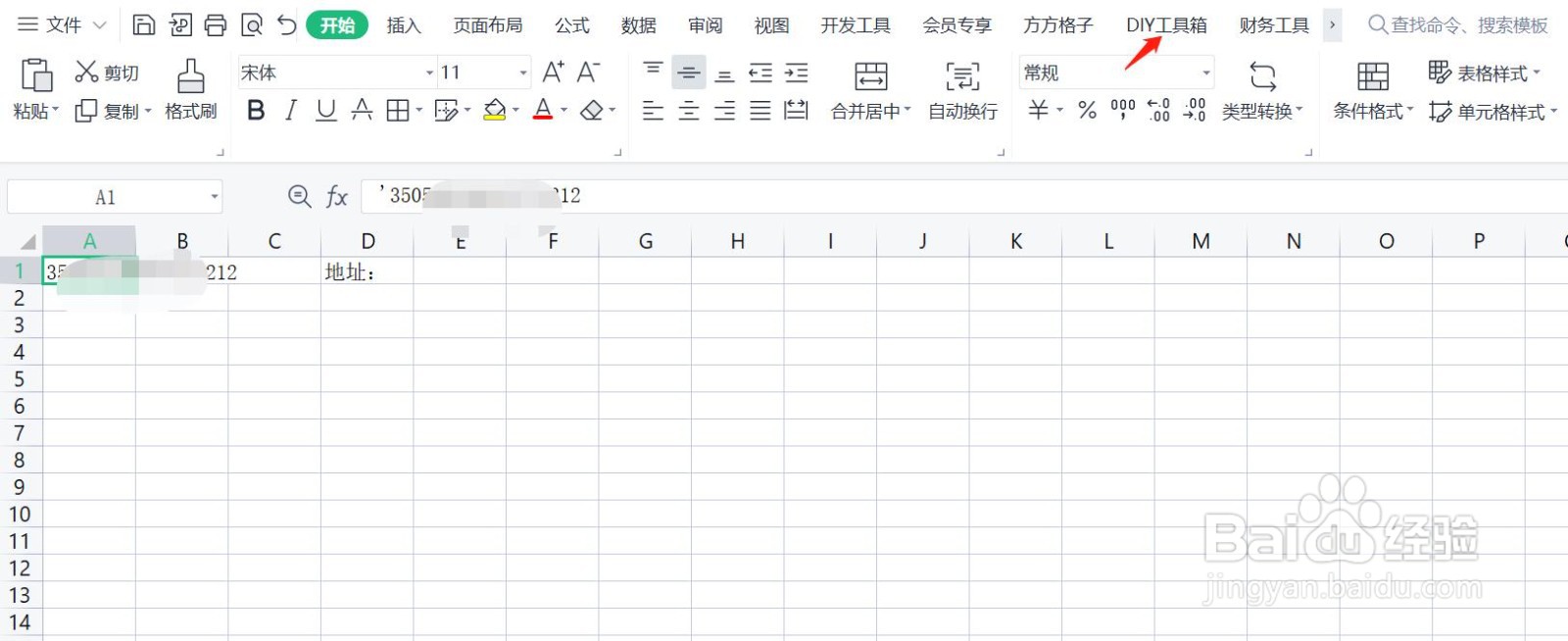Activate the Format Painter brush
This screenshot has width=1568, height=641.
coord(190,90)
